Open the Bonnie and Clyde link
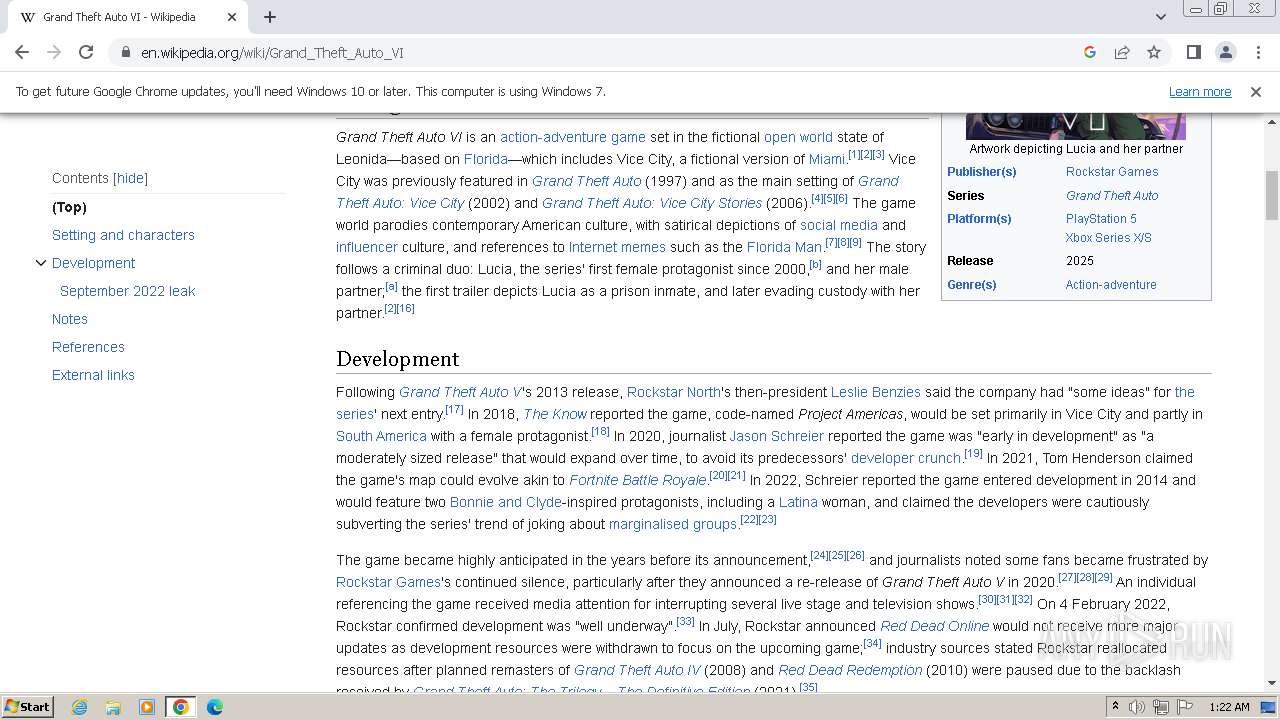Viewport: 1280px width, 720px height. [x=506, y=502]
